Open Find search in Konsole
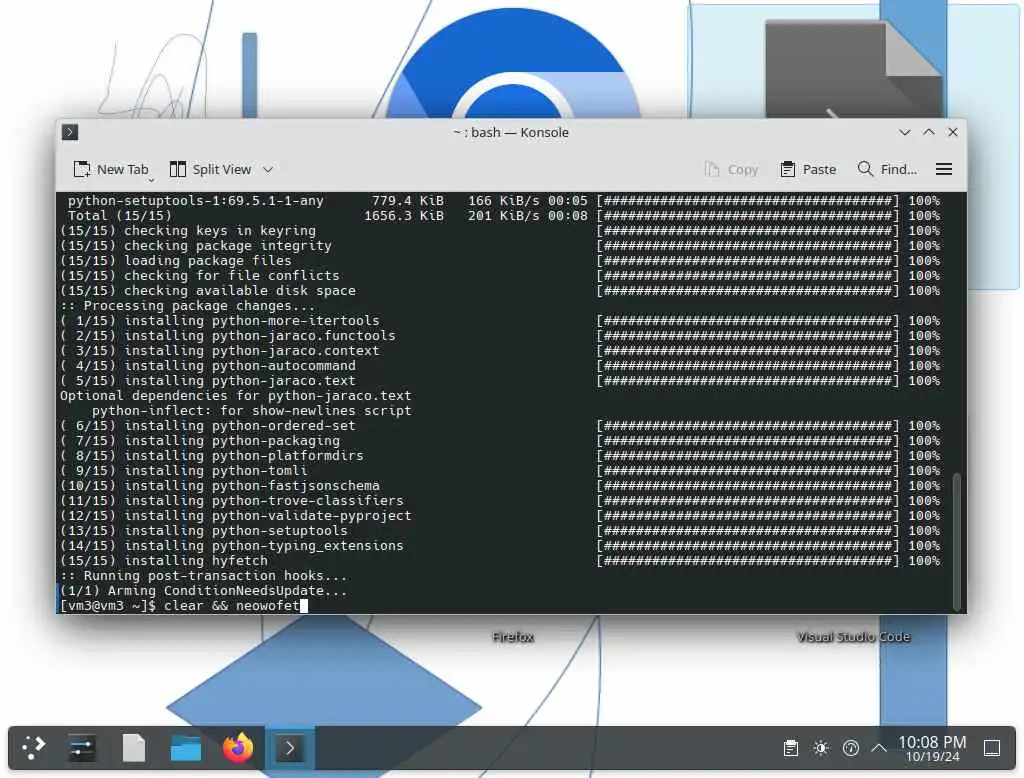The height and width of the screenshot is (778, 1024). click(887, 169)
